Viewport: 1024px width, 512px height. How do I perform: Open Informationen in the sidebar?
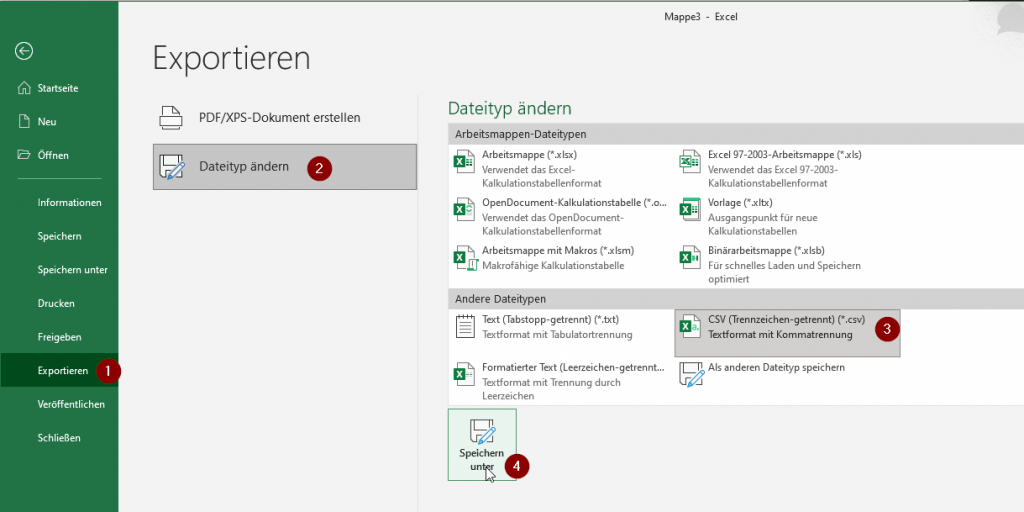(69, 202)
